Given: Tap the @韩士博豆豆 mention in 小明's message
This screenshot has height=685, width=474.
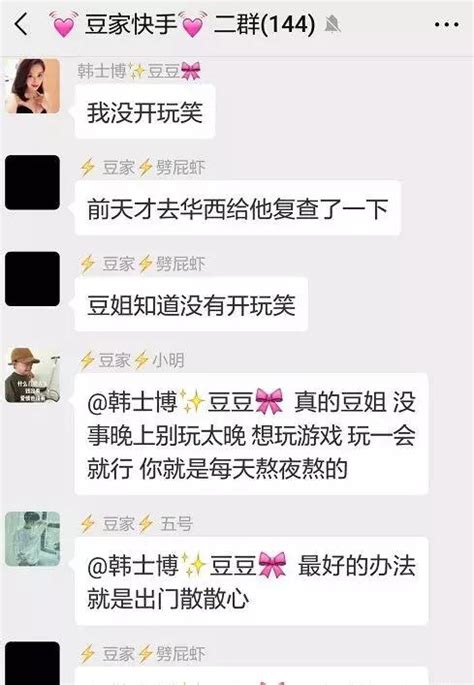Looking at the screenshot, I should click(186, 401).
